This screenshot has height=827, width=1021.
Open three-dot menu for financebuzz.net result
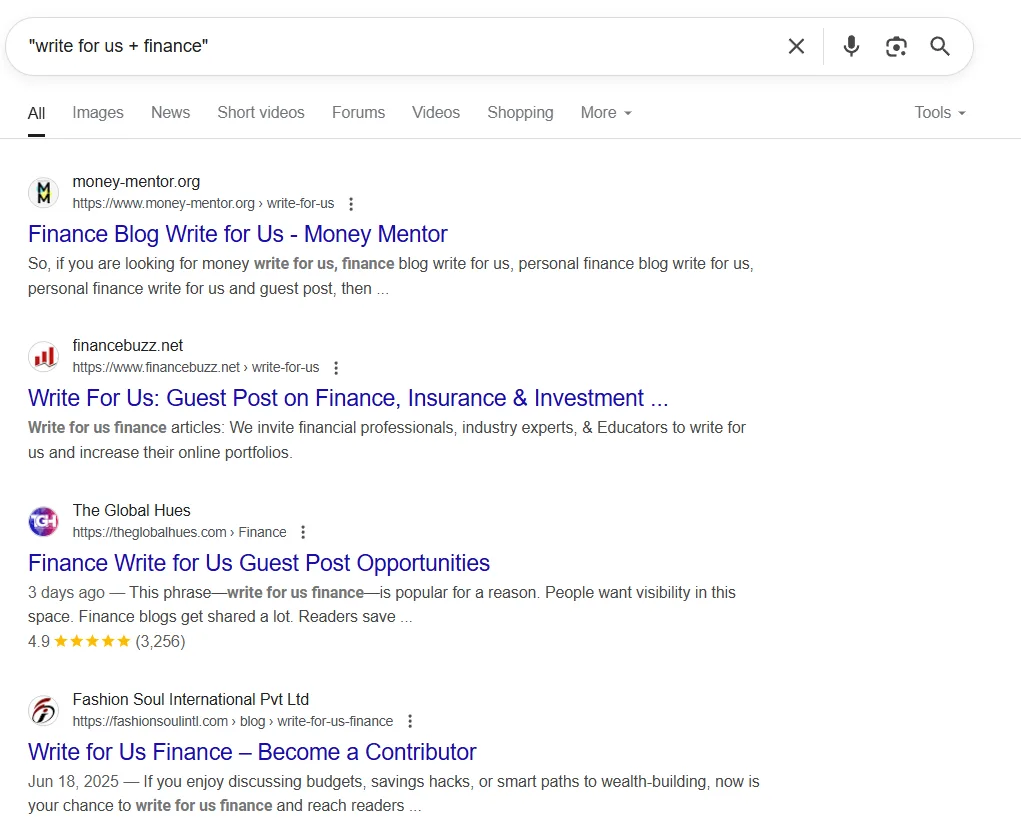[x=336, y=368]
